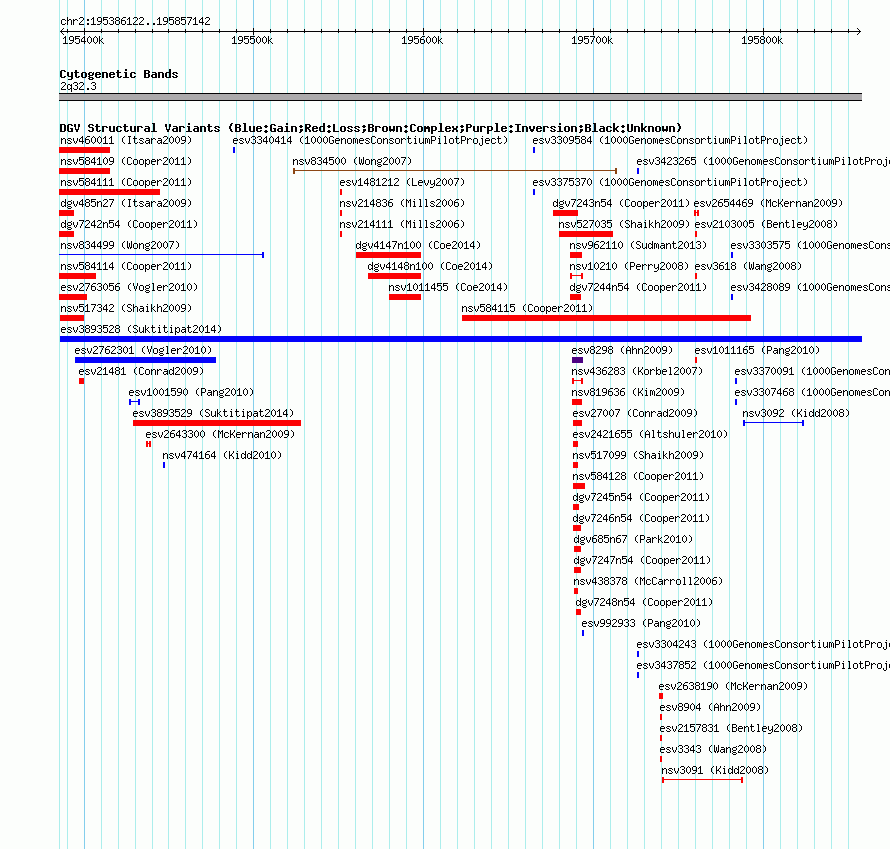Image resolution: width=890 pixels, height=849 pixels.
Task: Open esv1481212 (Levy2007) label
Action: 402,182
